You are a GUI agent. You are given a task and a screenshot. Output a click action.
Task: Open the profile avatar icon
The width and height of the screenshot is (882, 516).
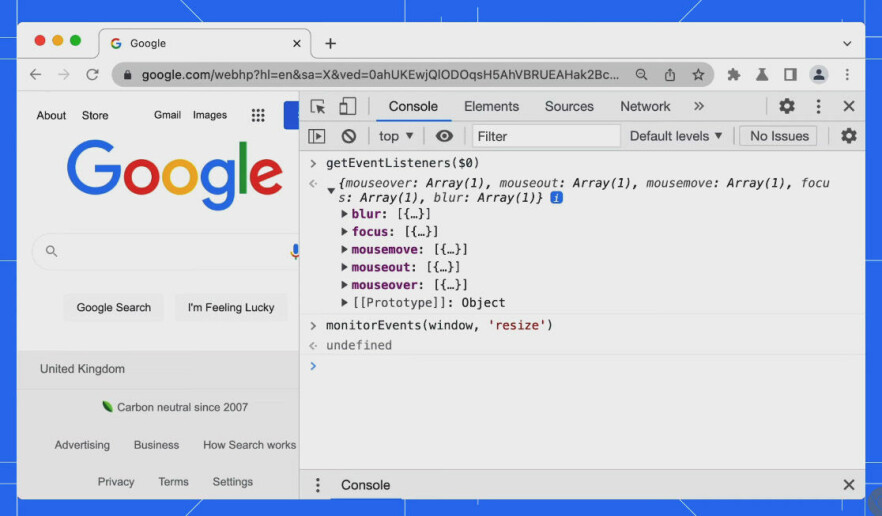(818, 74)
